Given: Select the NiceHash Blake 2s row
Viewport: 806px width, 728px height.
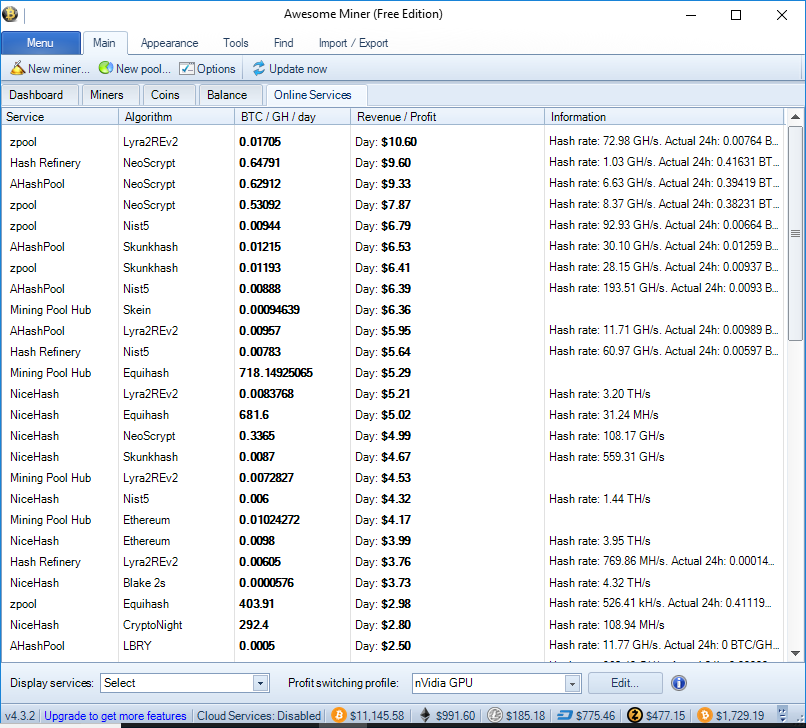Looking at the screenshot, I should (x=394, y=583).
